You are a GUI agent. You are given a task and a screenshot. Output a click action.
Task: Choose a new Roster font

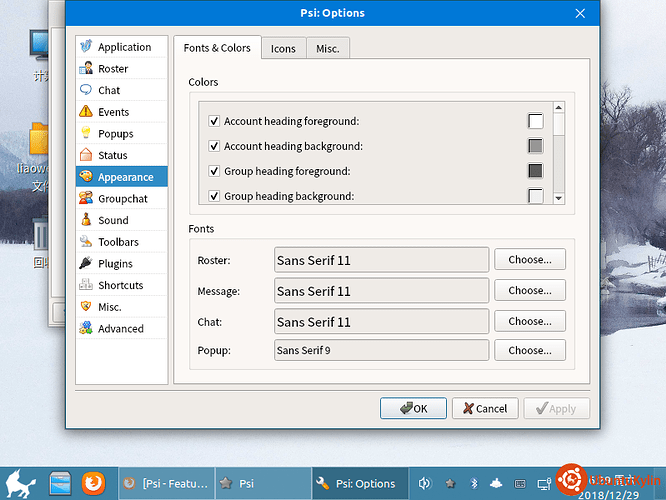(x=530, y=260)
